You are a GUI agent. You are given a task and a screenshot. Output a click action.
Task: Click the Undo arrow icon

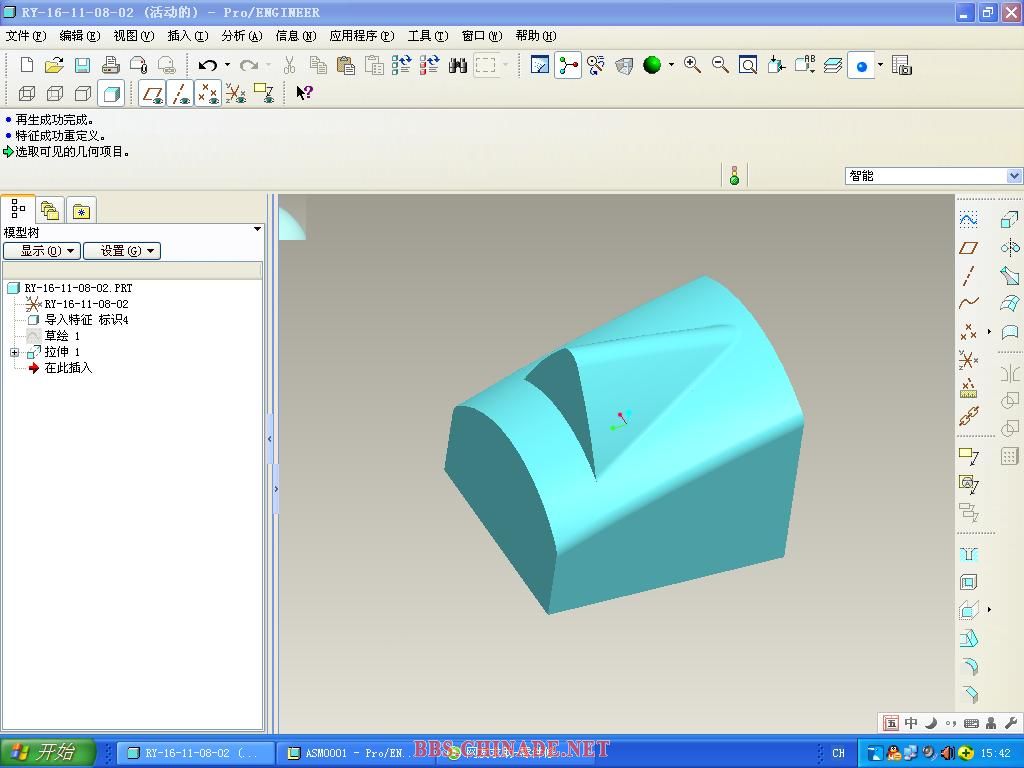pyautogui.click(x=207, y=66)
